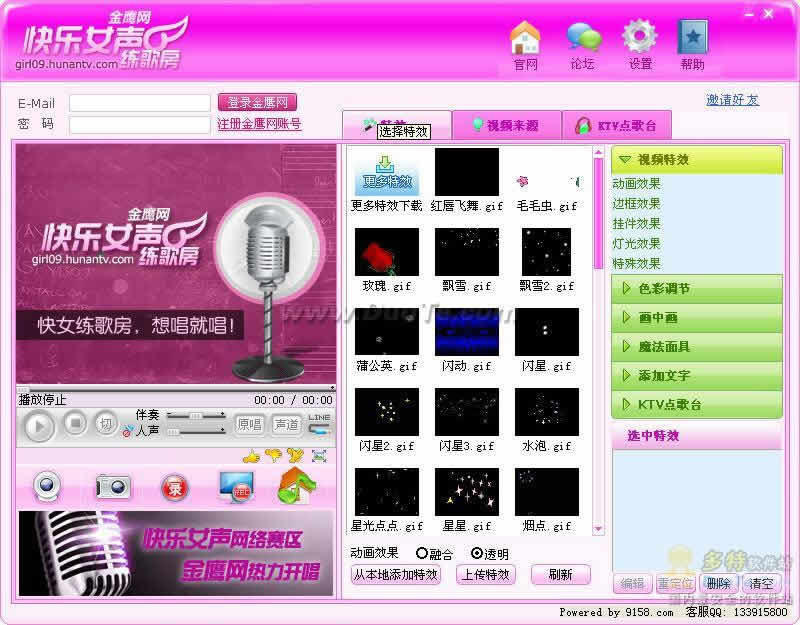Switch to the KTV点歌台 tab
The image size is (800, 625).
tap(616, 125)
